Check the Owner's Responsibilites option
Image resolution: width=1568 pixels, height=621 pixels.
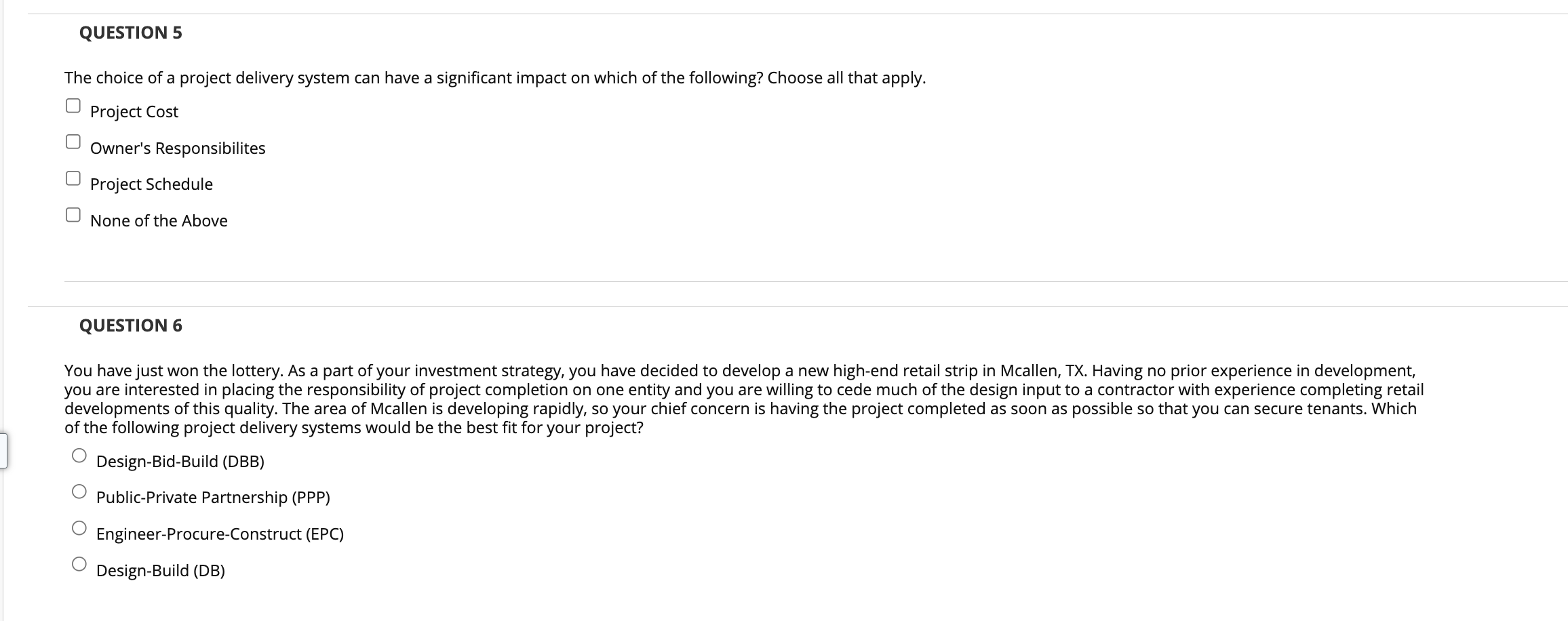coord(73,140)
